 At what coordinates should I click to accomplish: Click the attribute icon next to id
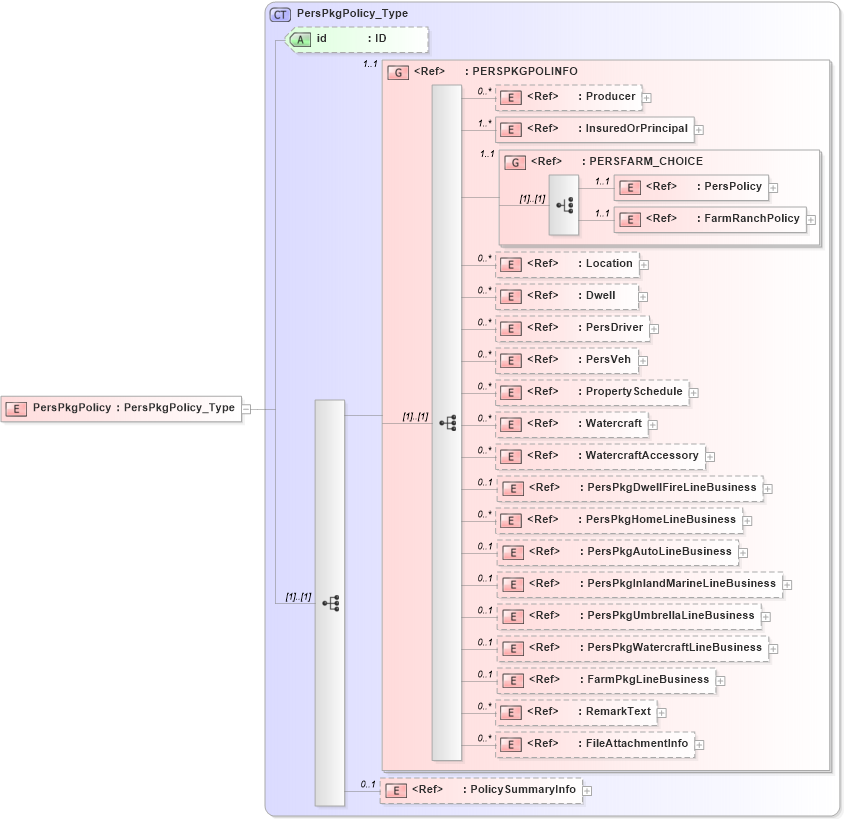coord(300,40)
